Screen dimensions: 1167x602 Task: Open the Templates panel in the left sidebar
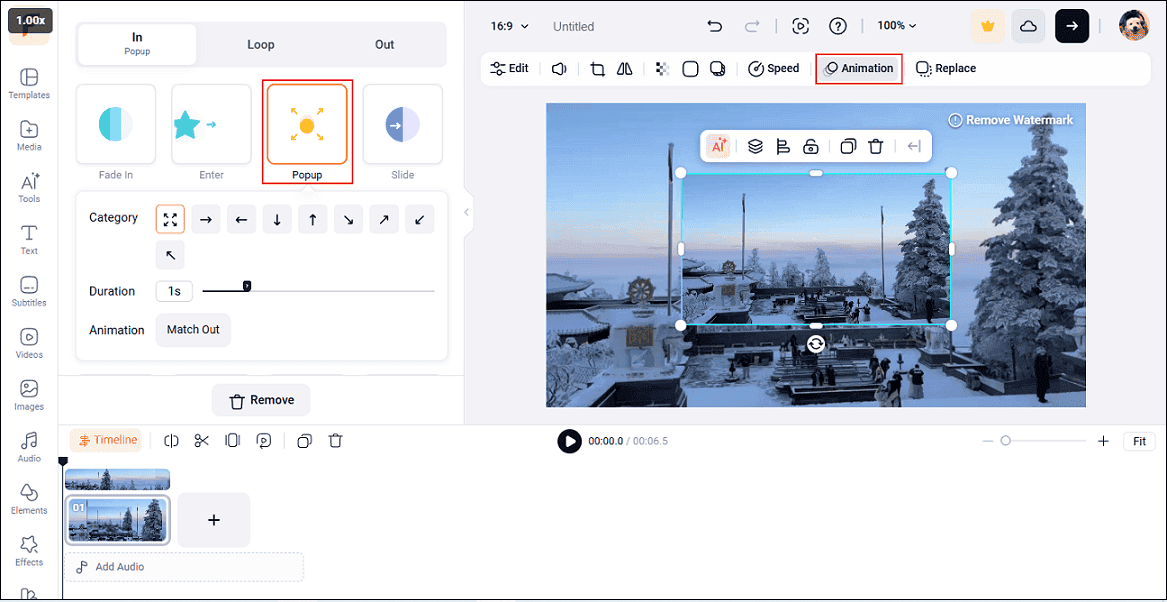(x=29, y=84)
